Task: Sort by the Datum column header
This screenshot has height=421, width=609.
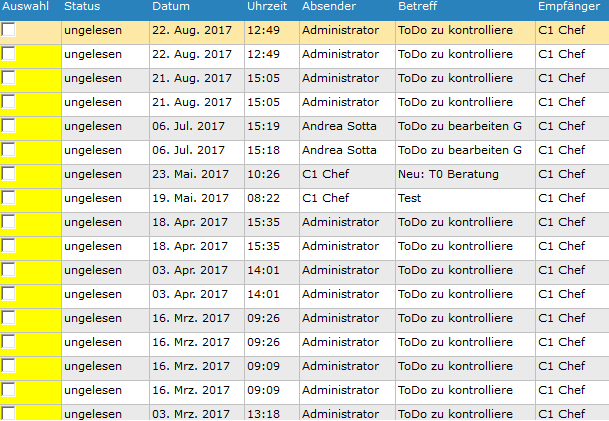Action: tap(171, 6)
